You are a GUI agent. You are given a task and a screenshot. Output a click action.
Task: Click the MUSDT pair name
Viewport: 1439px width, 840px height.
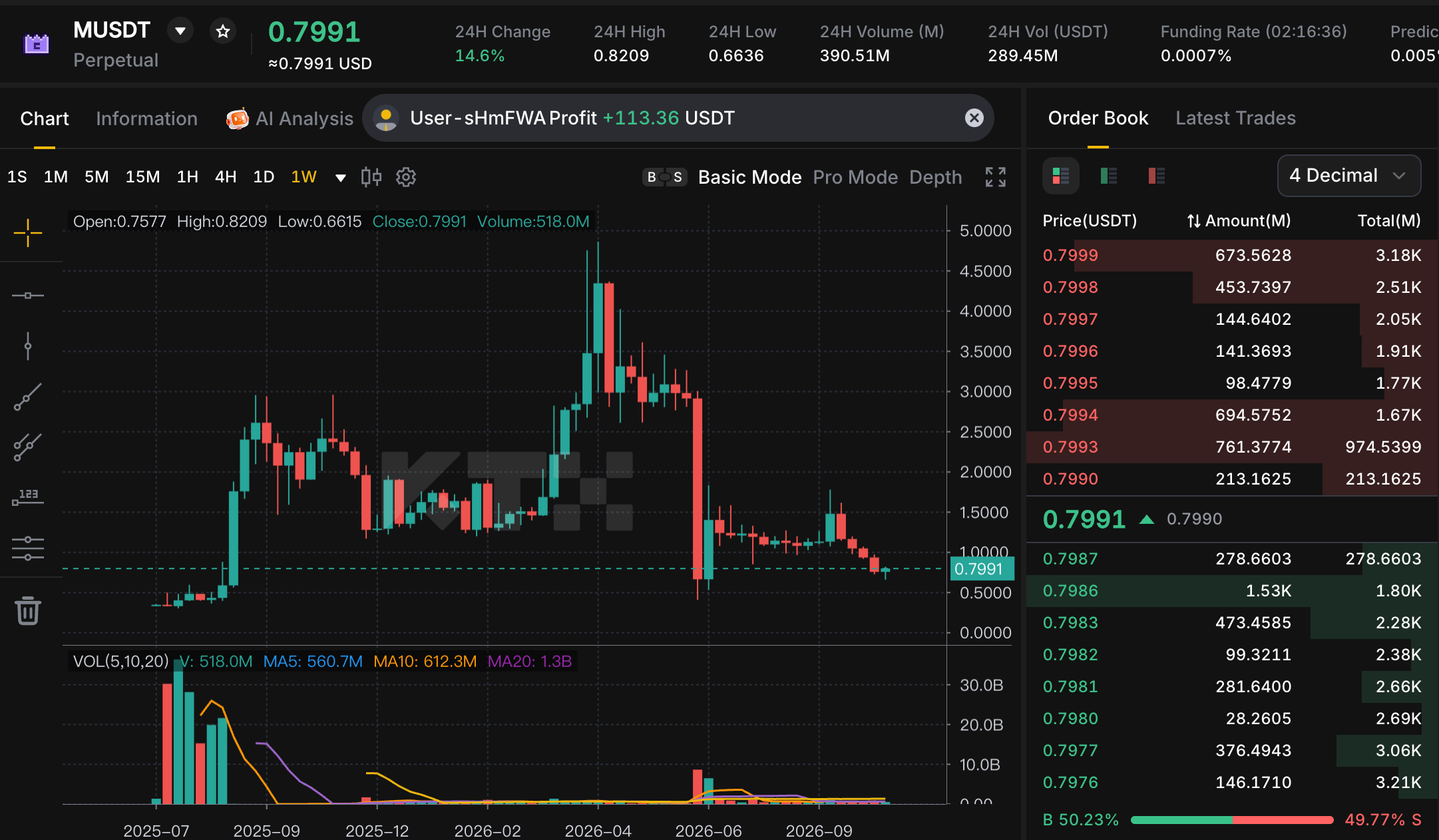(x=112, y=30)
